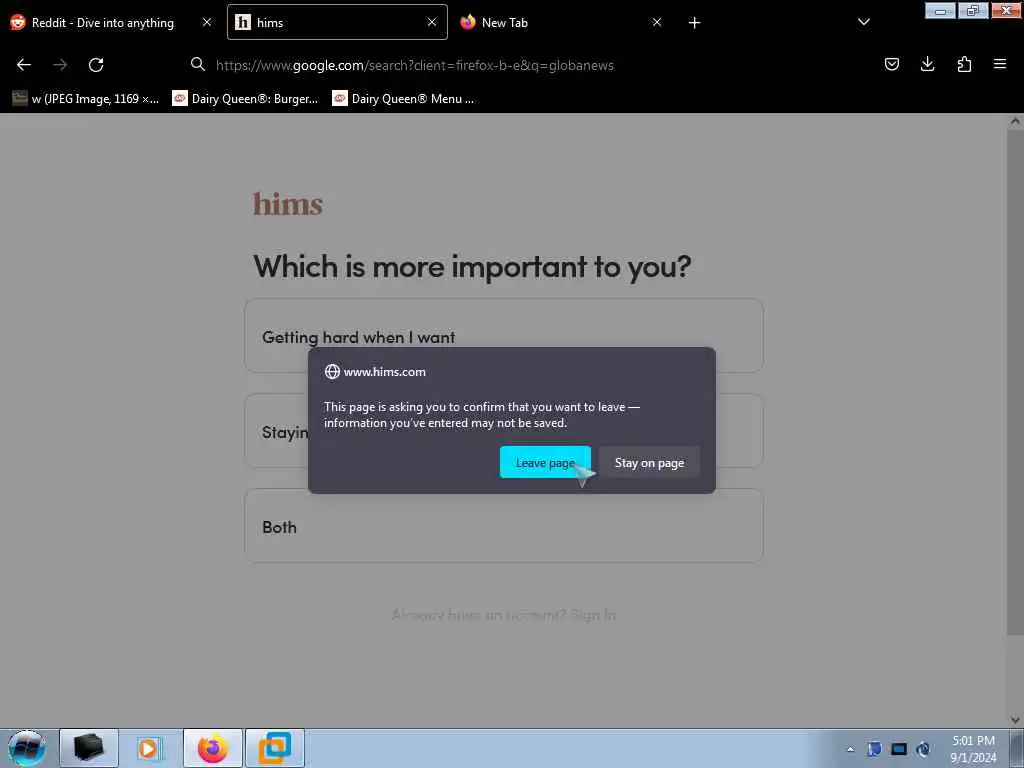Click the monitor tray icon
The height and width of the screenshot is (768, 1024).
point(899,749)
